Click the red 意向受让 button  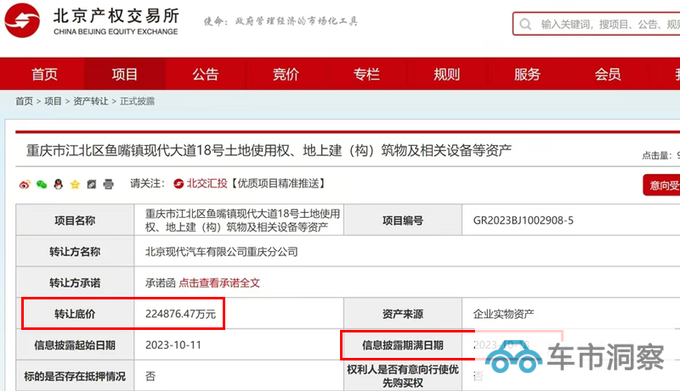click(661, 185)
